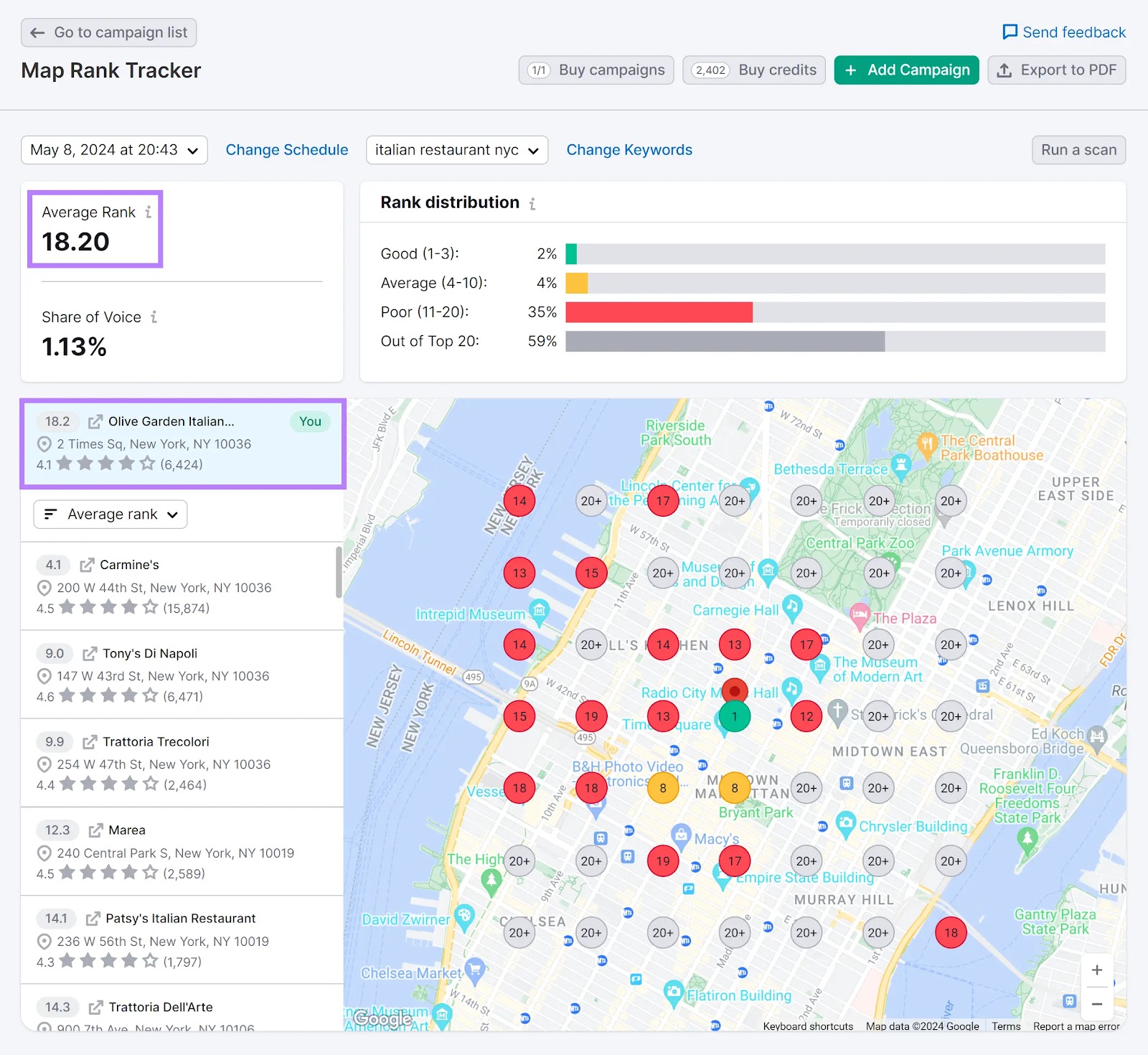This screenshot has width=1148, height=1055.
Task: Open Olive Garden external link icon
Action: click(x=95, y=421)
